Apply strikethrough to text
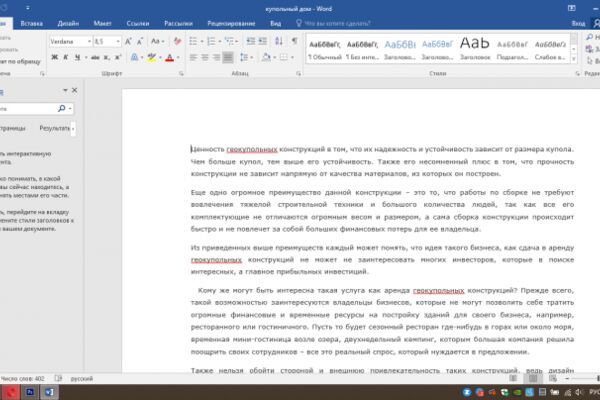600x400 pixels. pyautogui.click(x=95, y=57)
